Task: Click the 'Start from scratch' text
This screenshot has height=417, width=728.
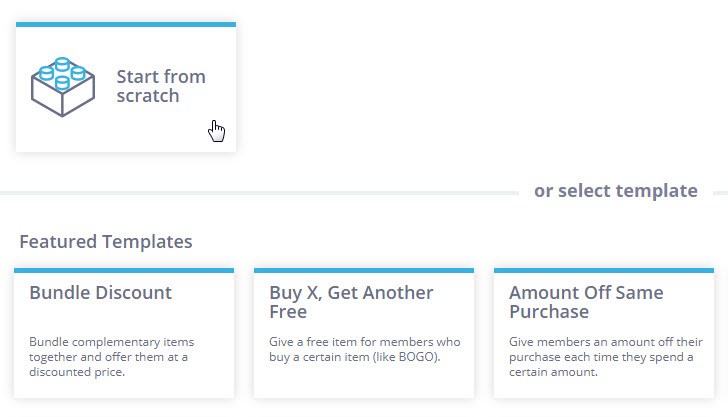Action: pyautogui.click(x=161, y=86)
